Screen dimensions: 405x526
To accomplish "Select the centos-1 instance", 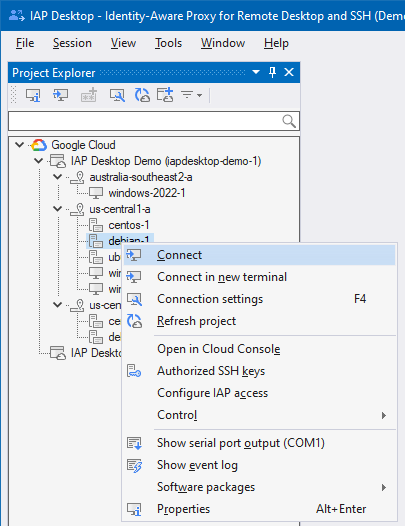I will (129, 225).
